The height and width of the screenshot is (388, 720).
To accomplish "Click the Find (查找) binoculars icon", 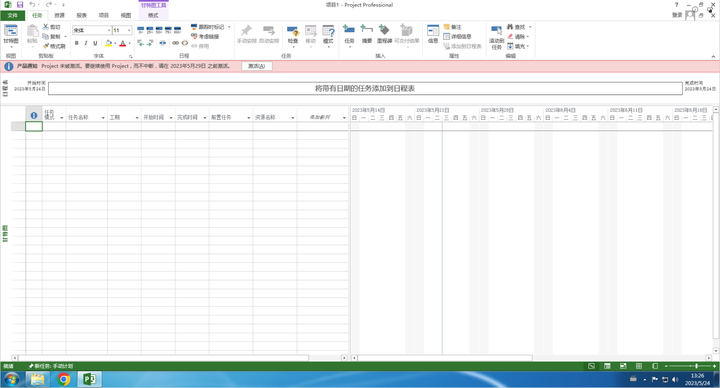I will [x=510, y=27].
